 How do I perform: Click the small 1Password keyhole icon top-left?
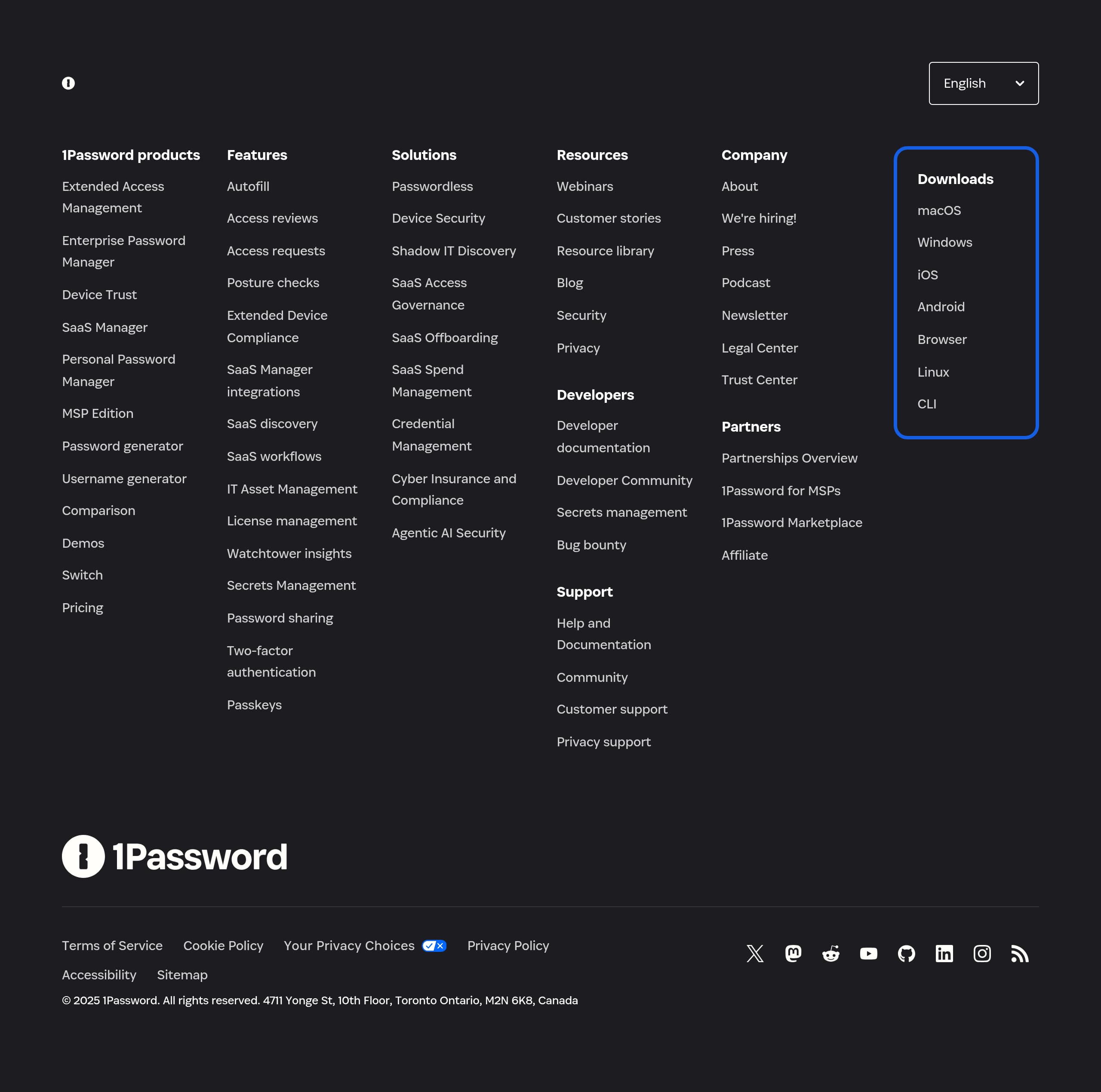pyautogui.click(x=69, y=83)
